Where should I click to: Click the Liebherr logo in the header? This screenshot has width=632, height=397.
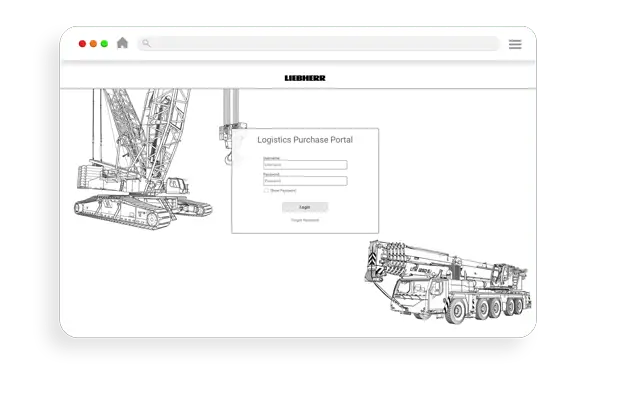click(305, 78)
